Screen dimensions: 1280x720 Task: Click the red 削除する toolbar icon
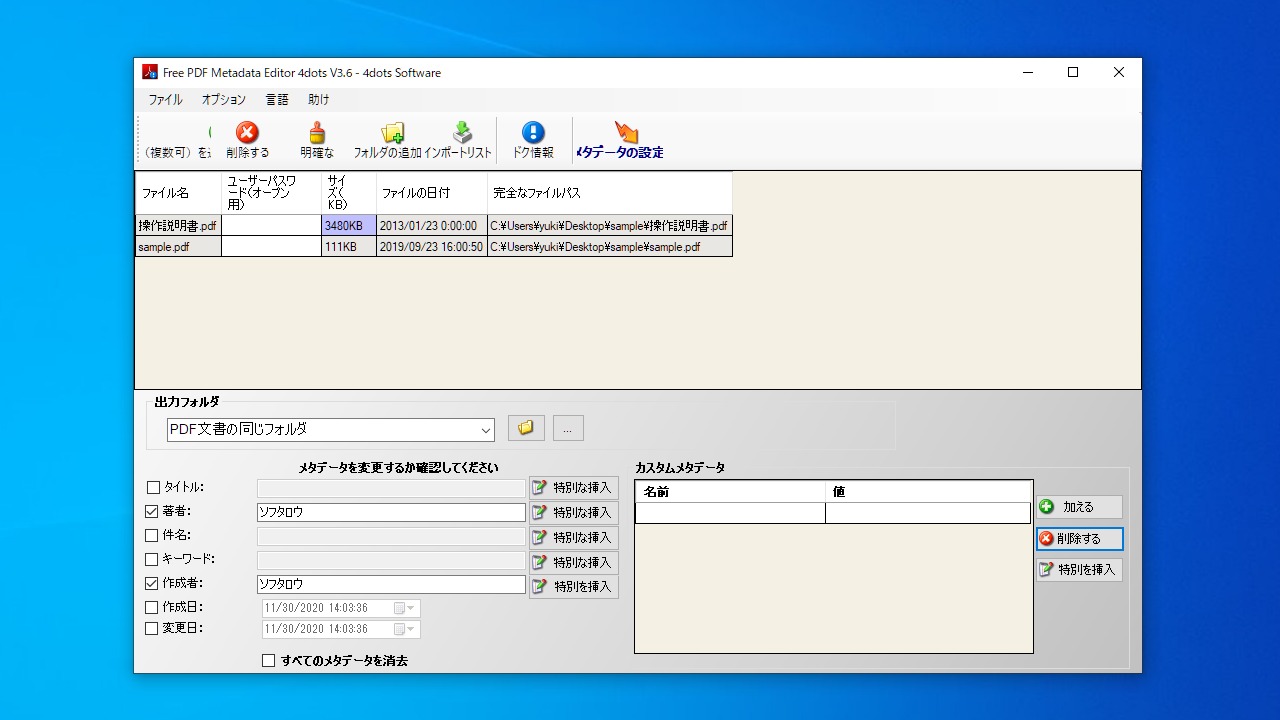click(x=247, y=133)
